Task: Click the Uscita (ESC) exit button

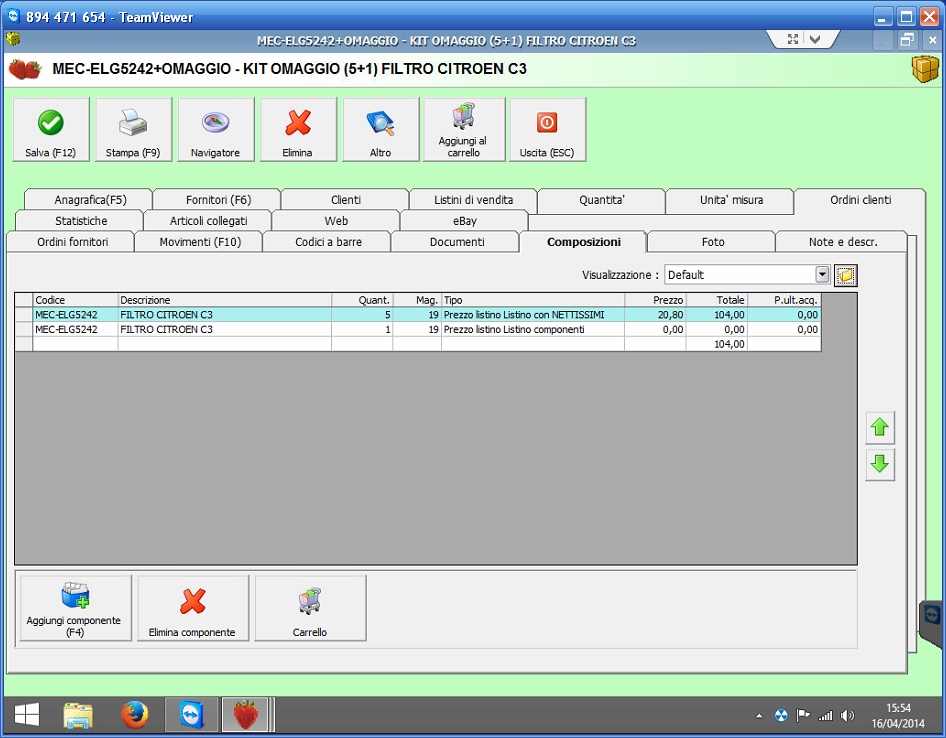Action: [x=547, y=129]
